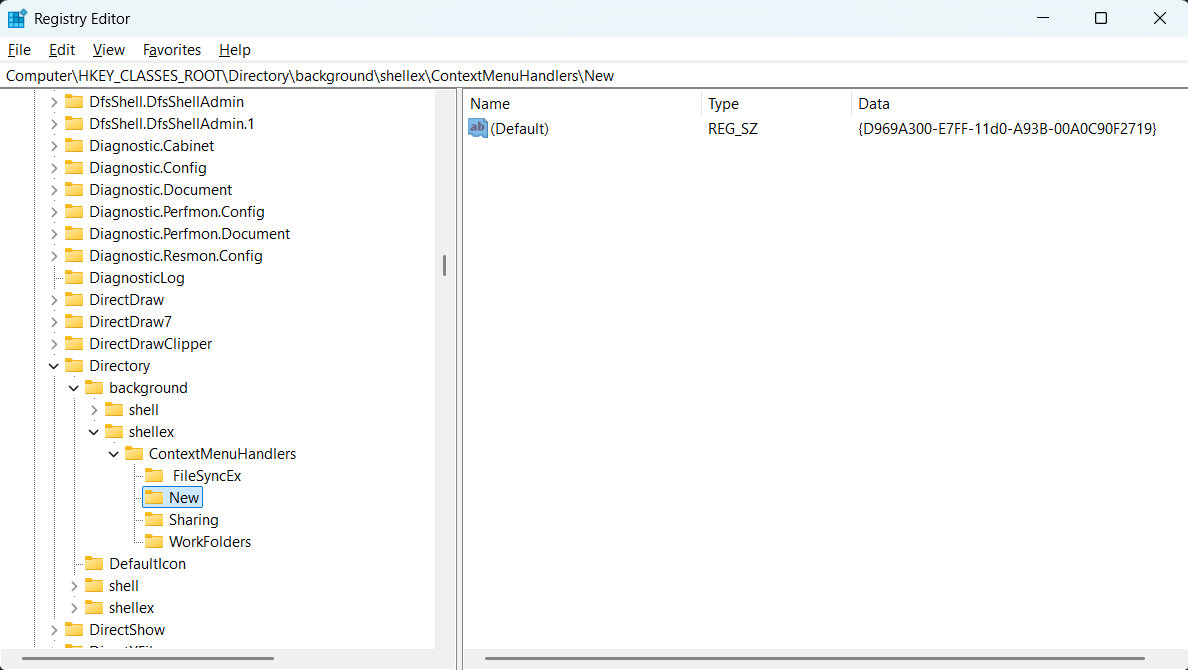
Task: Open the Favorites menu
Action: (171, 49)
